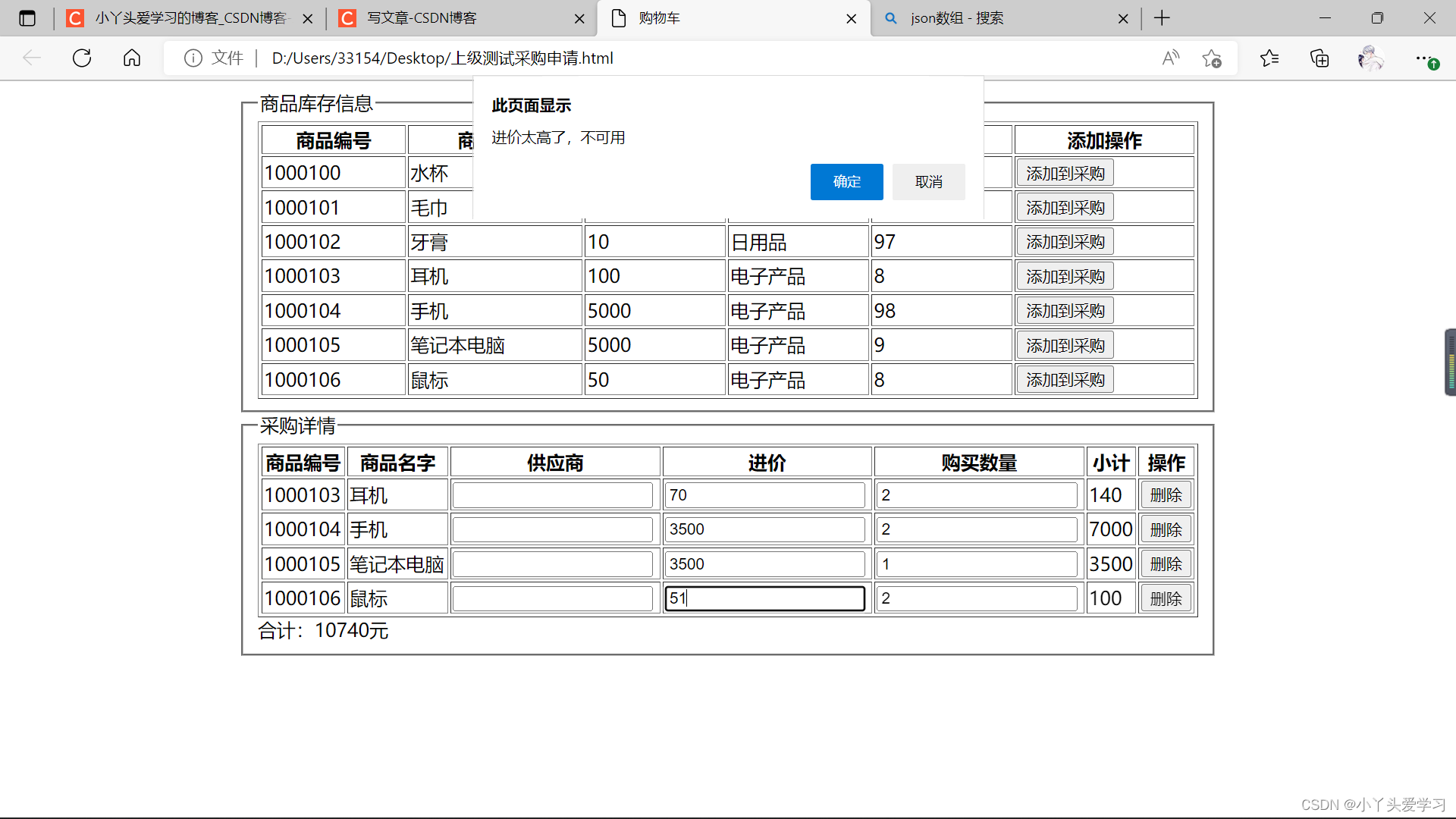Switch to the json数组 - 搜索 tab

[x=1006, y=18]
